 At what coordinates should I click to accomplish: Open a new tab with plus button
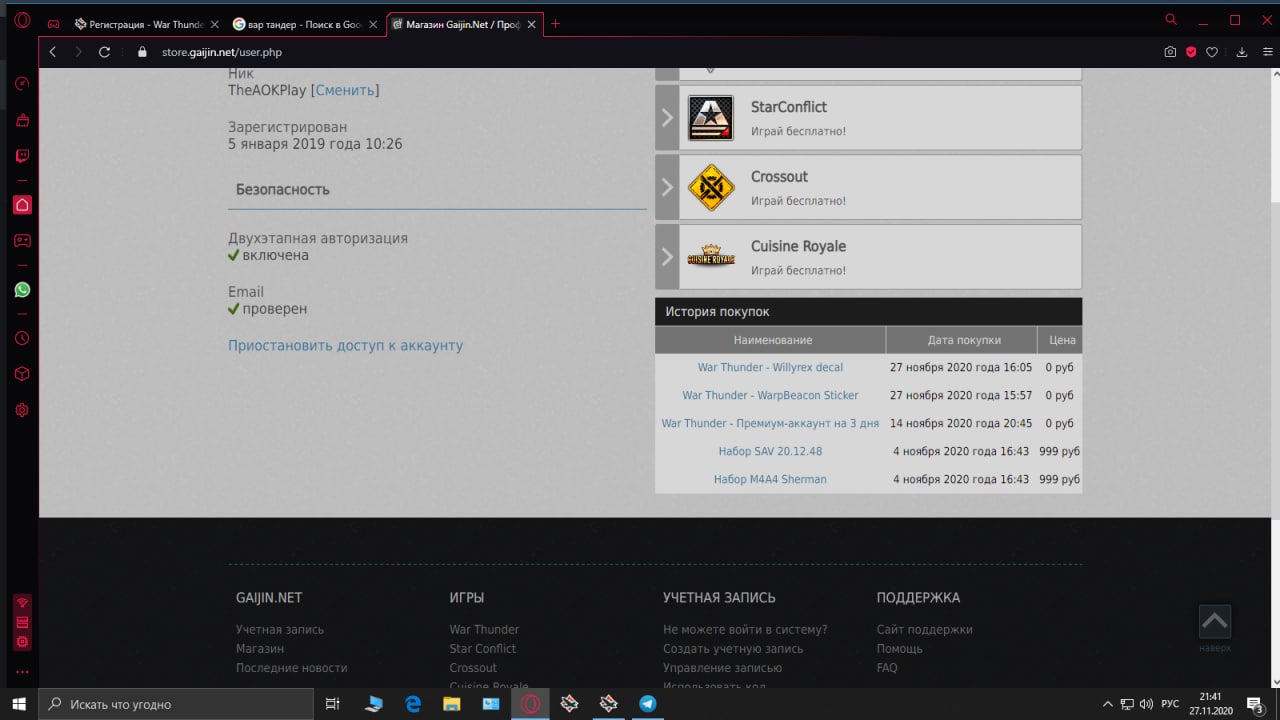[556, 24]
